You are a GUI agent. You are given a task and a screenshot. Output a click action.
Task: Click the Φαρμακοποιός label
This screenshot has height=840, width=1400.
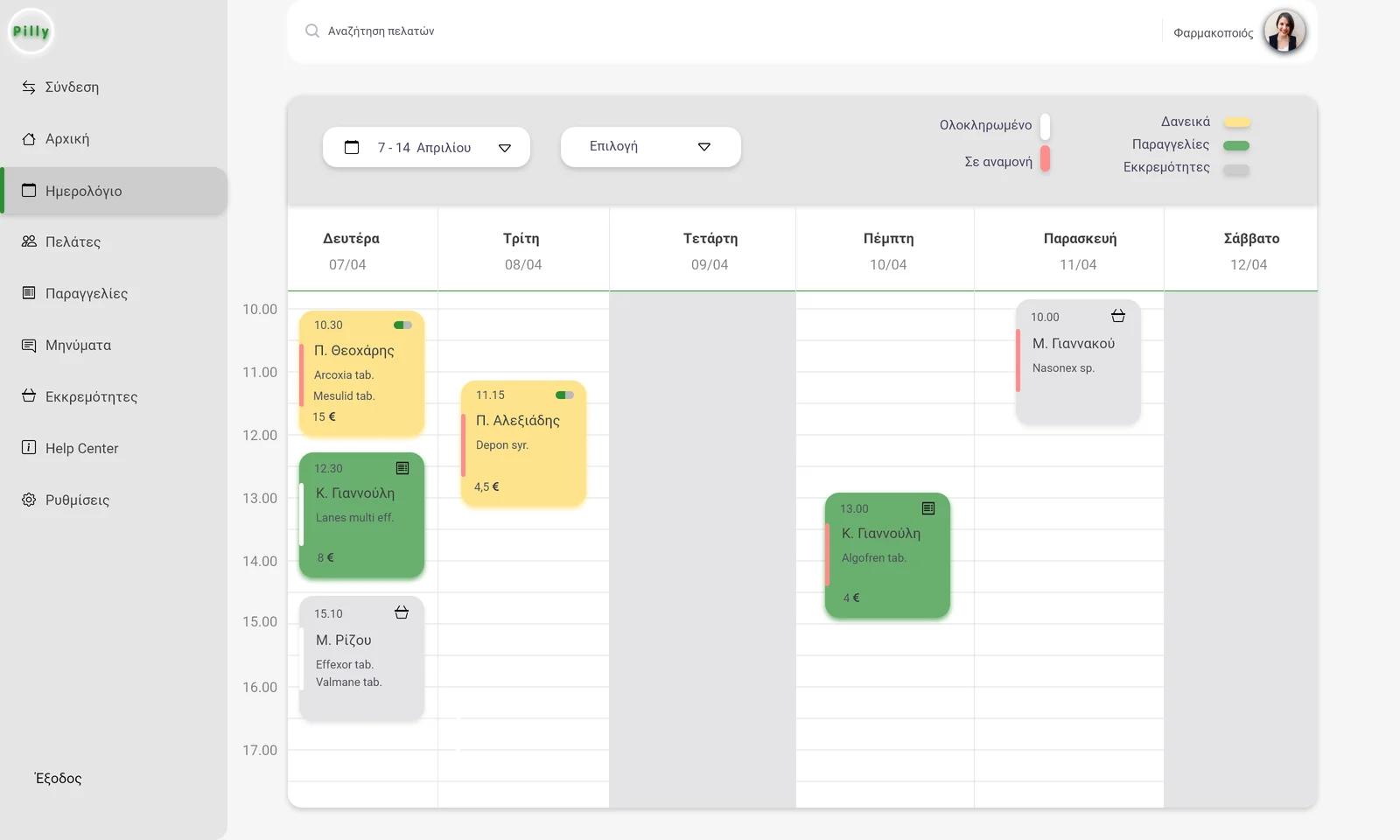[1214, 33]
